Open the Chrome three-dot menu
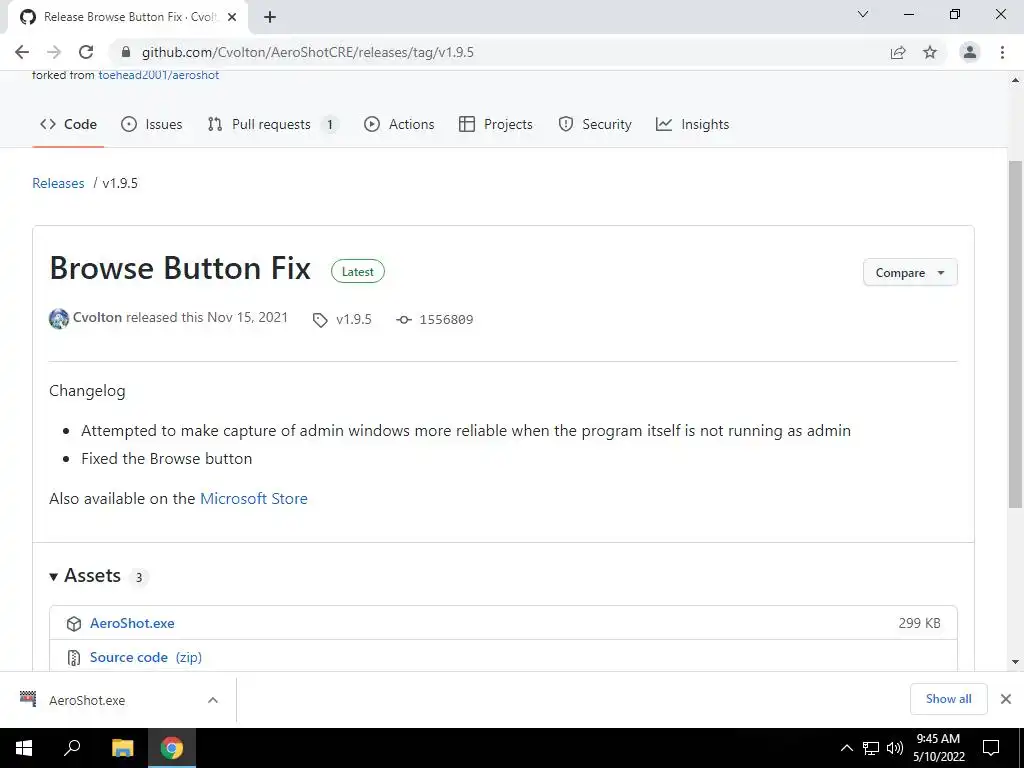The width and height of the screenshot is (1024, 768). (x=1002, y=52)
